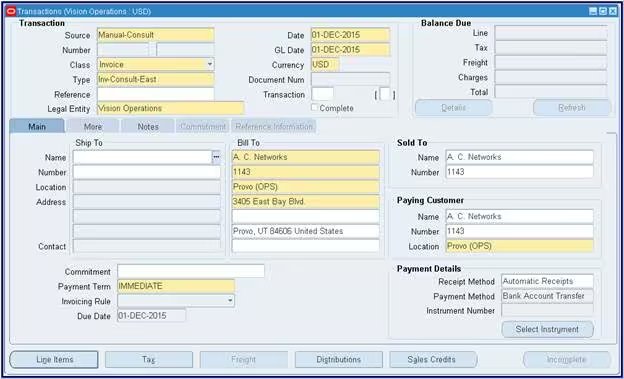
Task: Click the Ship To Name field
Action: 142,157
